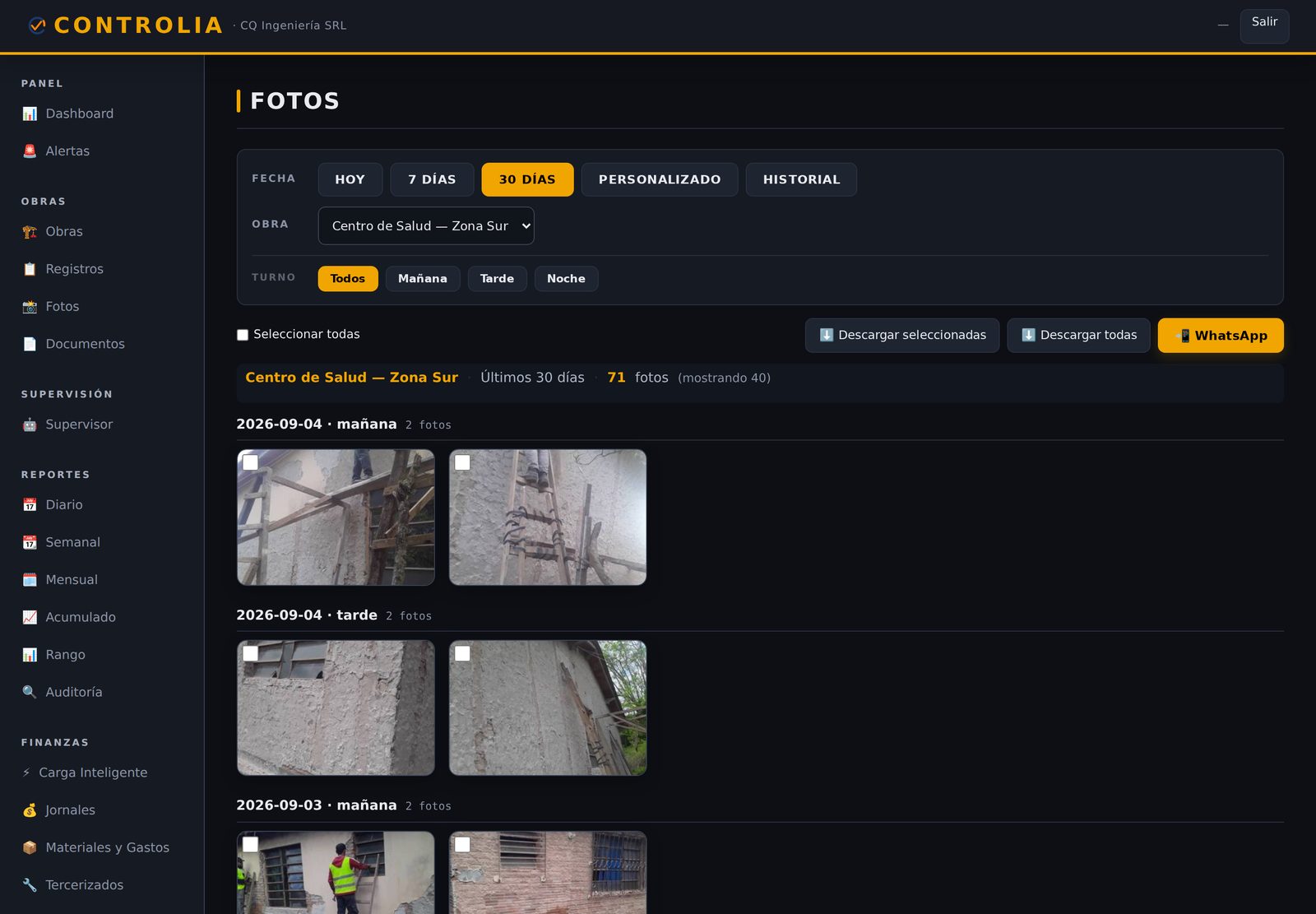Click the Rango bar chart icon
This screenshot has height=914, width=1316.
(30, 655)
